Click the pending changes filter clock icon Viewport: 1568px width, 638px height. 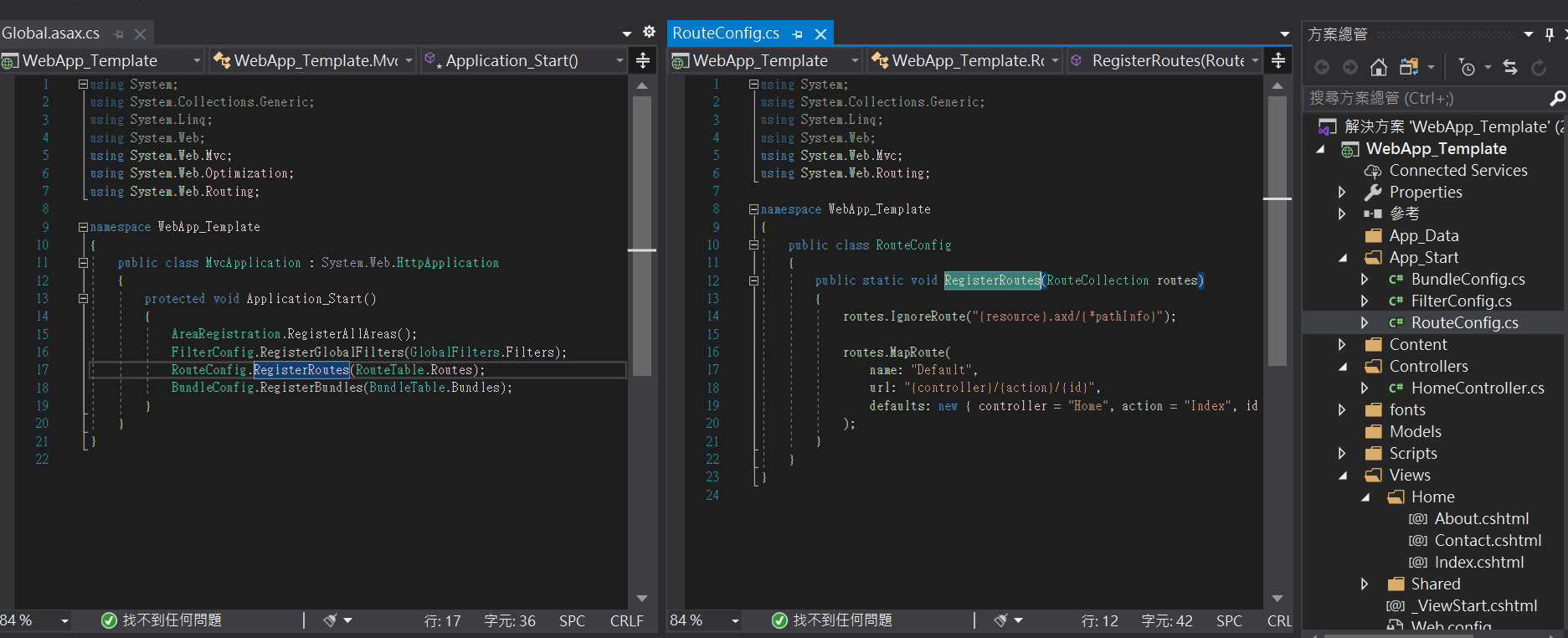point(1467,67)
